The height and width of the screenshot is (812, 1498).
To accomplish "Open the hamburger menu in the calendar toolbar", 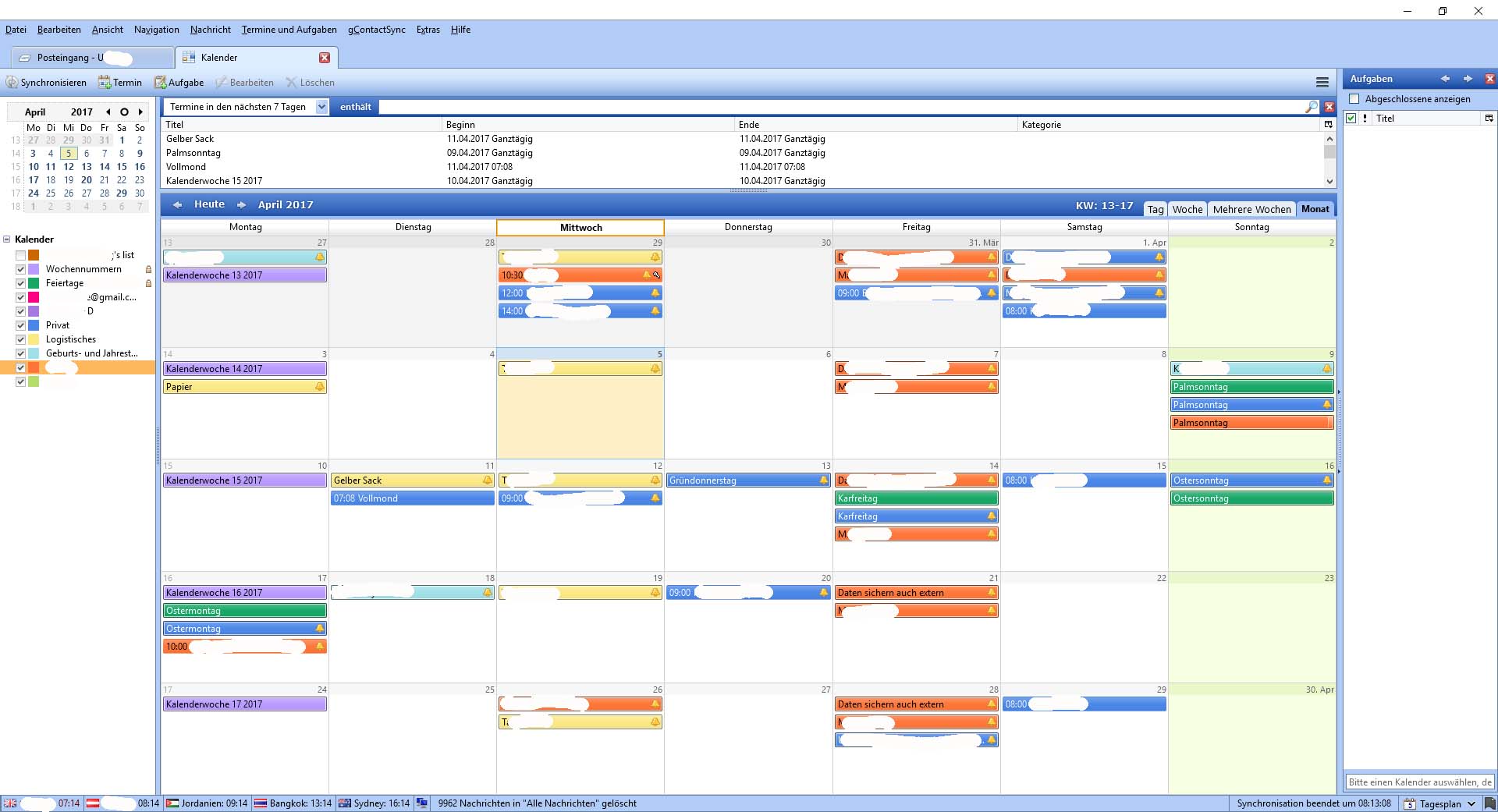I will (x=1322, y=83).
